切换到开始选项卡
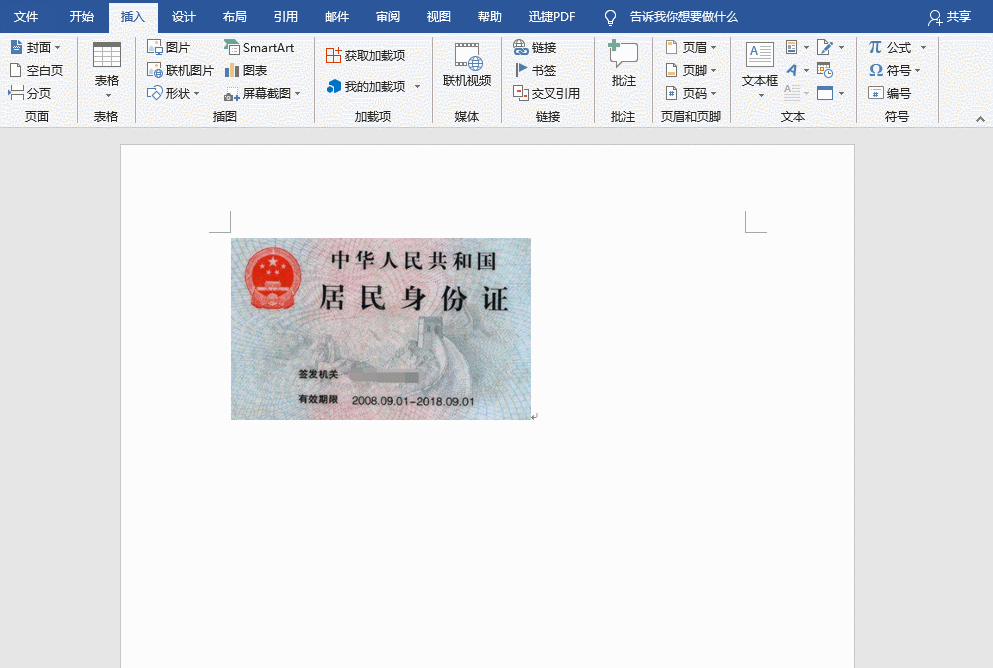 point(82,17)
